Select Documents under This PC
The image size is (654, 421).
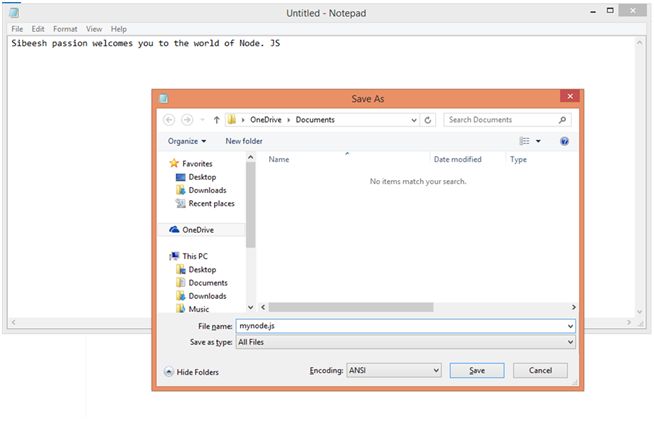click(x=208, y=283)
